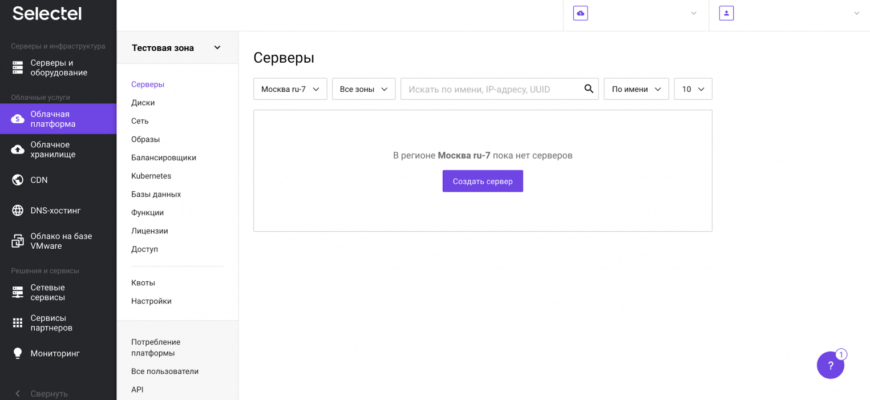
Task: Click the CDN globe icon
Action: click(18, 180)
